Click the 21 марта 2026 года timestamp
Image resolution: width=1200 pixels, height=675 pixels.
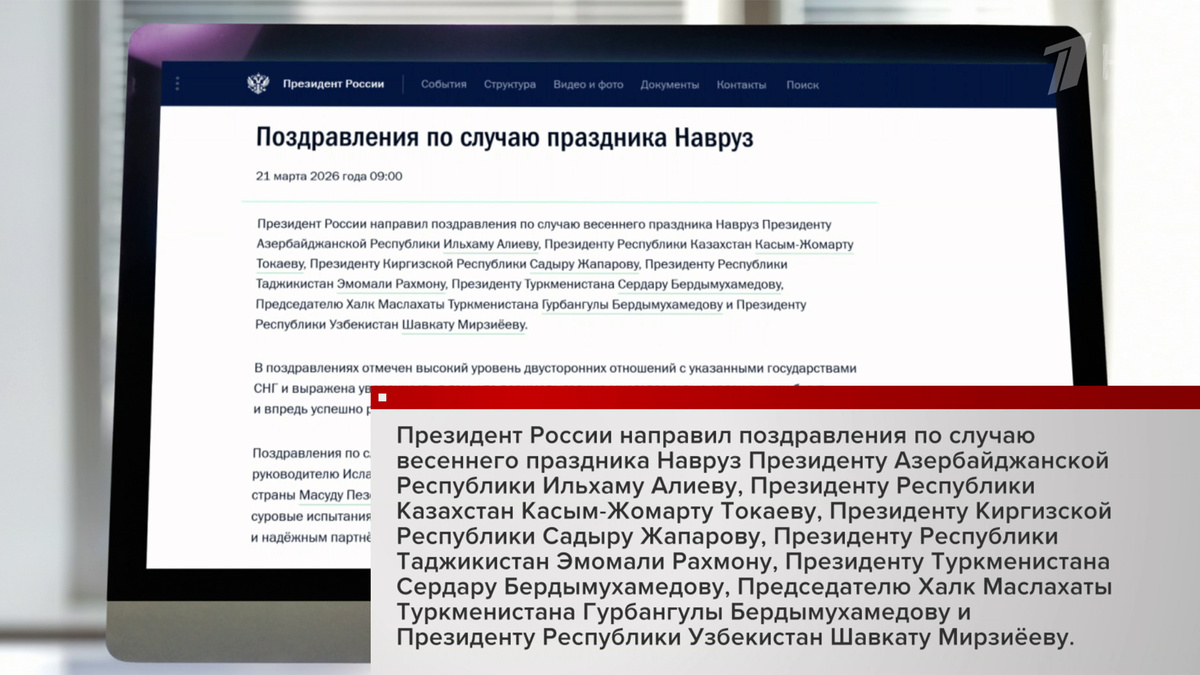327,177
